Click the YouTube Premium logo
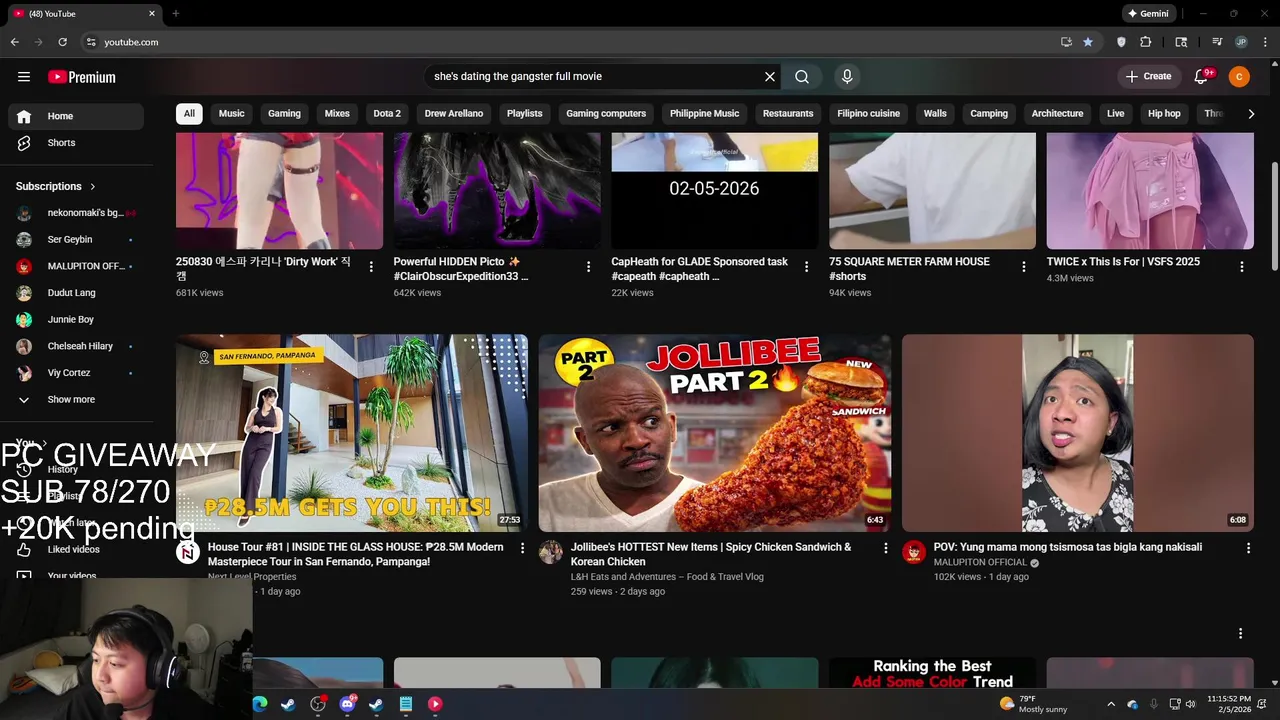 (x=82, y=77)
